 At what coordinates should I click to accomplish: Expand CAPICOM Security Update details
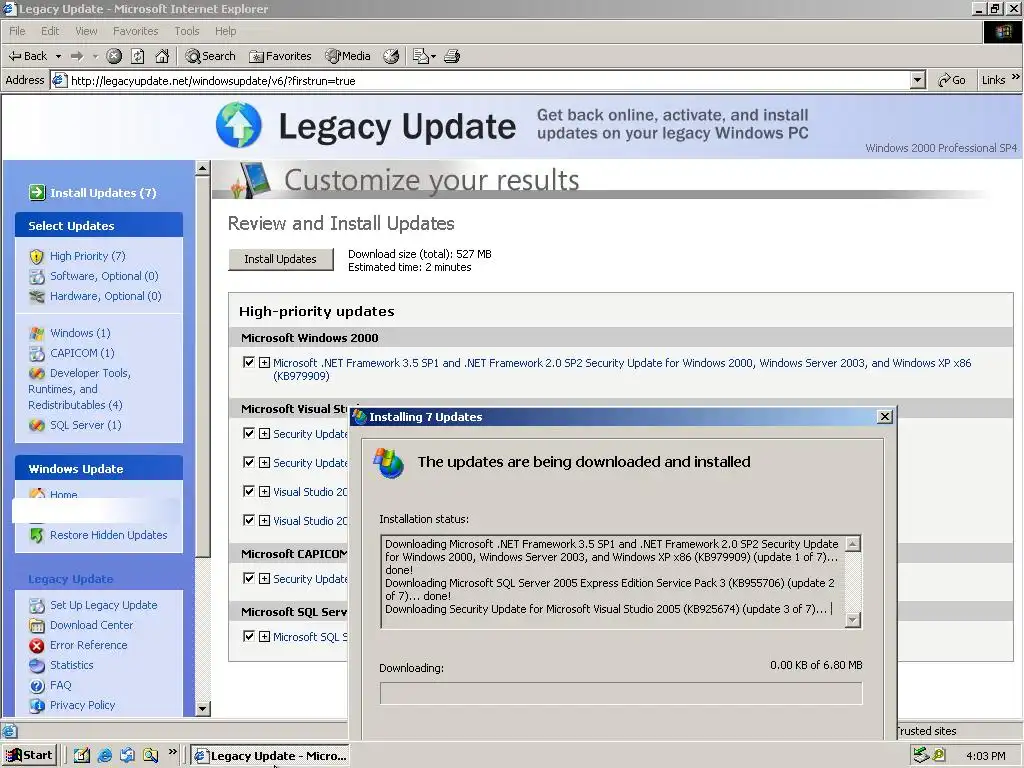pyautogui.click(x=264, y=579)
